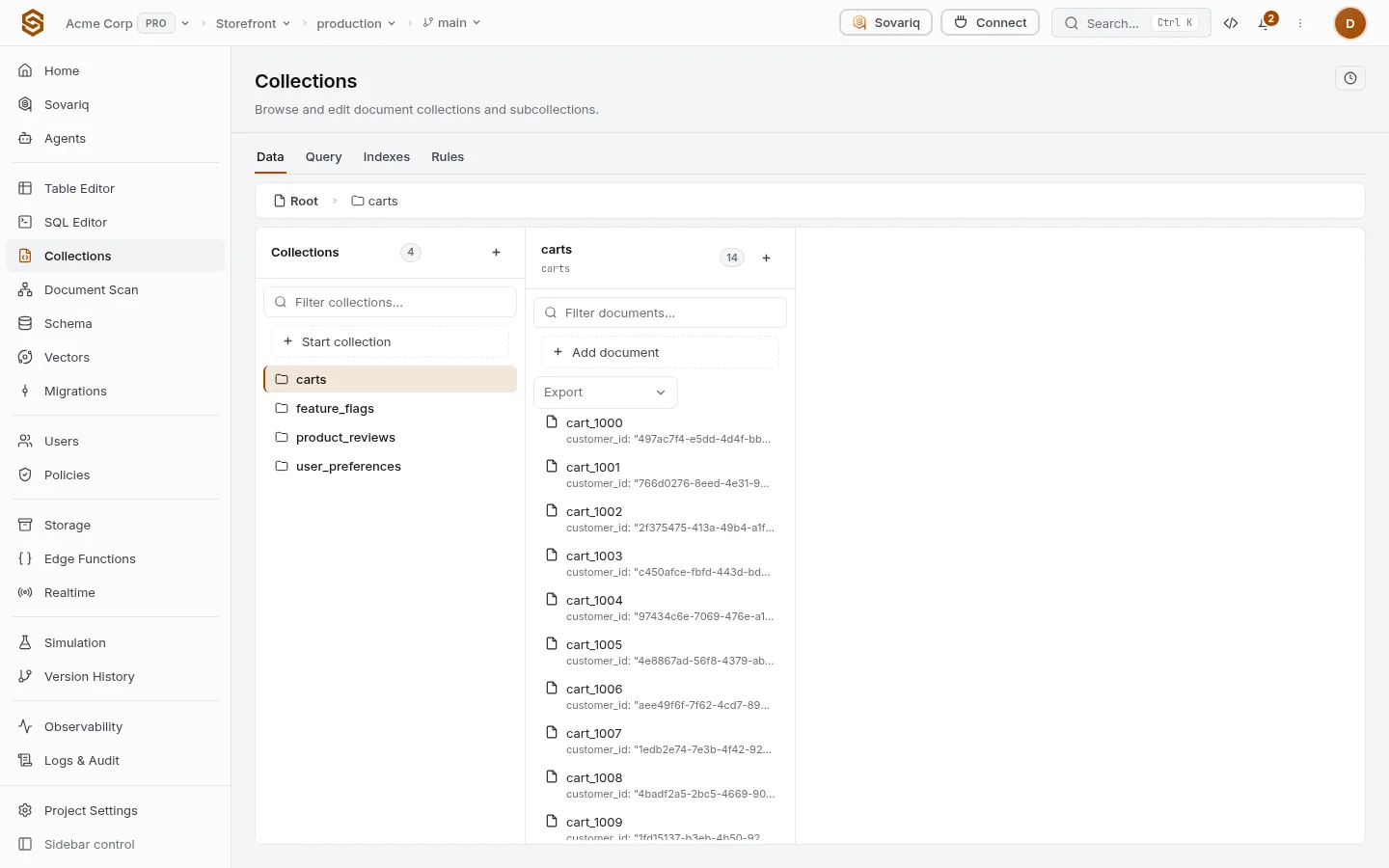Viewport: 1389px width, 868px height.
Task: Select the product_reviews collection
Action: coord(390,438)
